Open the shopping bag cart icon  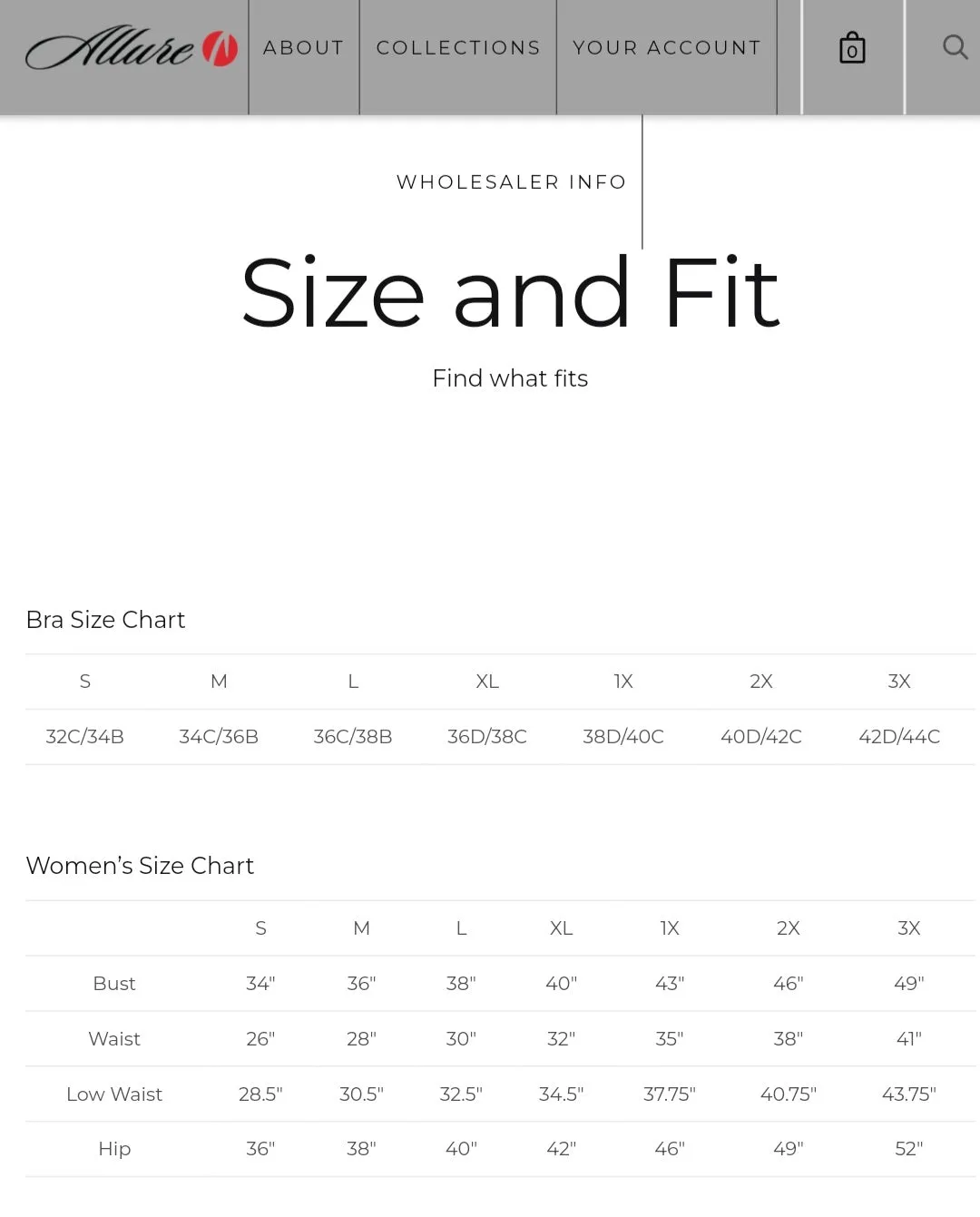(x=852, y=48)
